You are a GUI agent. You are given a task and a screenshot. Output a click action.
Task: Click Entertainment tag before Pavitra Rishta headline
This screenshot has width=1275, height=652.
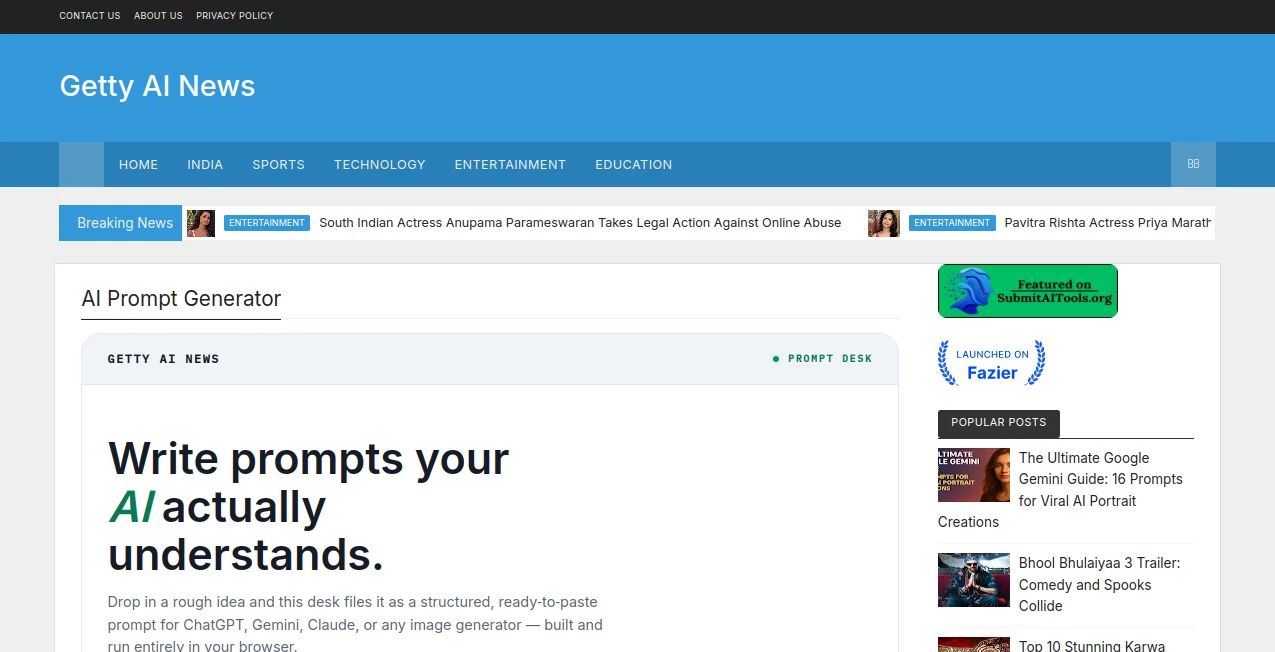(x=952, y=223)
